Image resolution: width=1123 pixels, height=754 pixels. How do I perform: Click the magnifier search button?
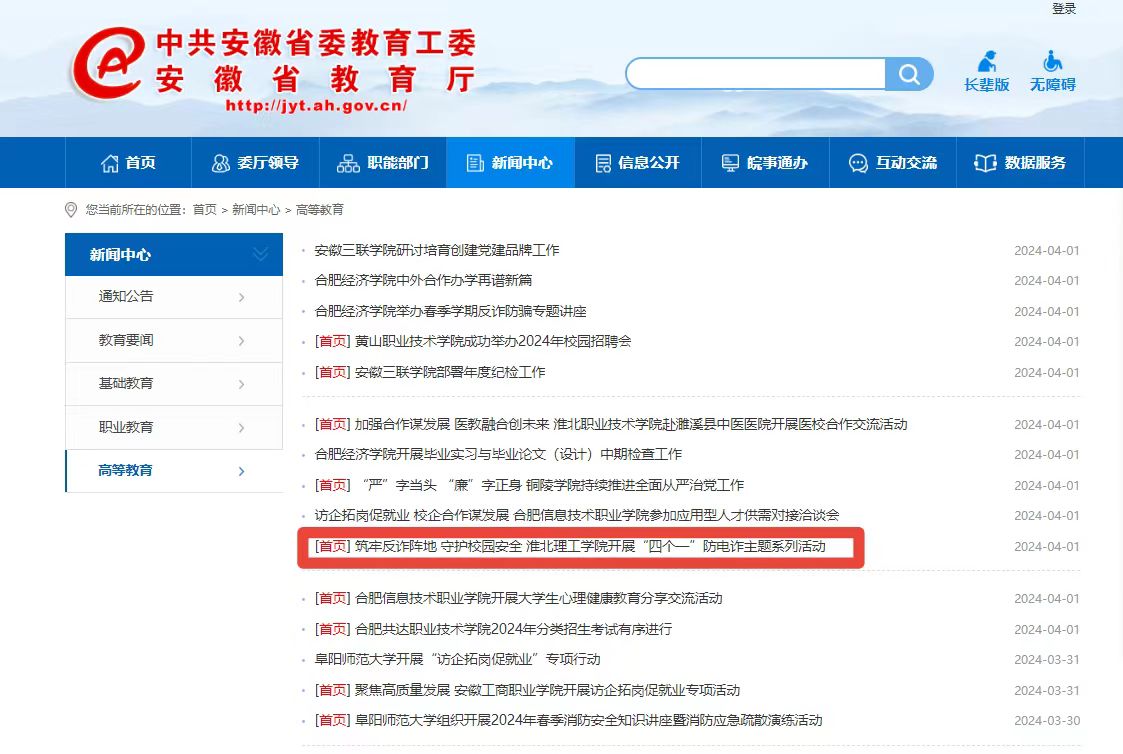click(909, 75)
